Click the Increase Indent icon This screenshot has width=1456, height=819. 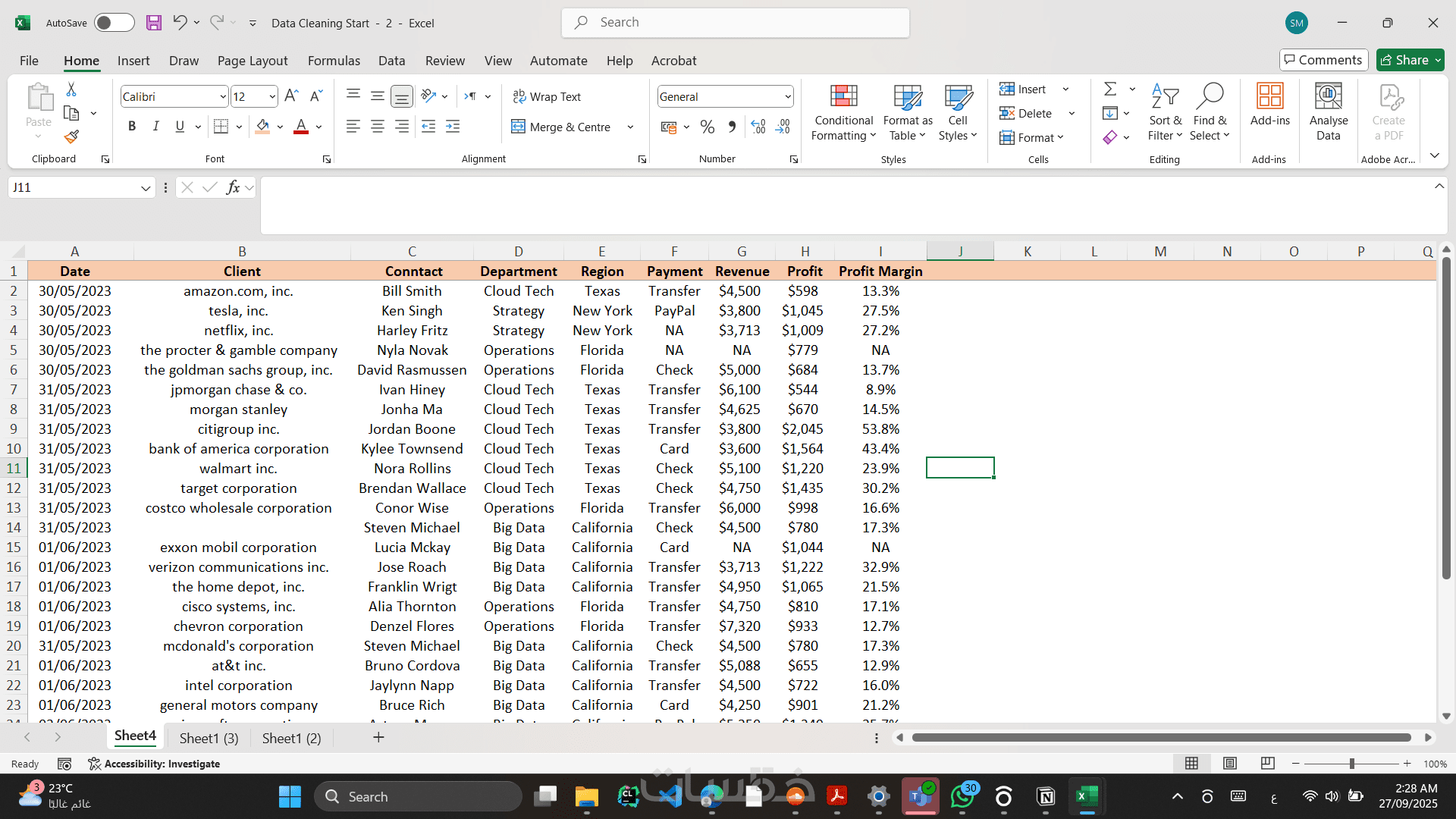[x=453, y=127]
